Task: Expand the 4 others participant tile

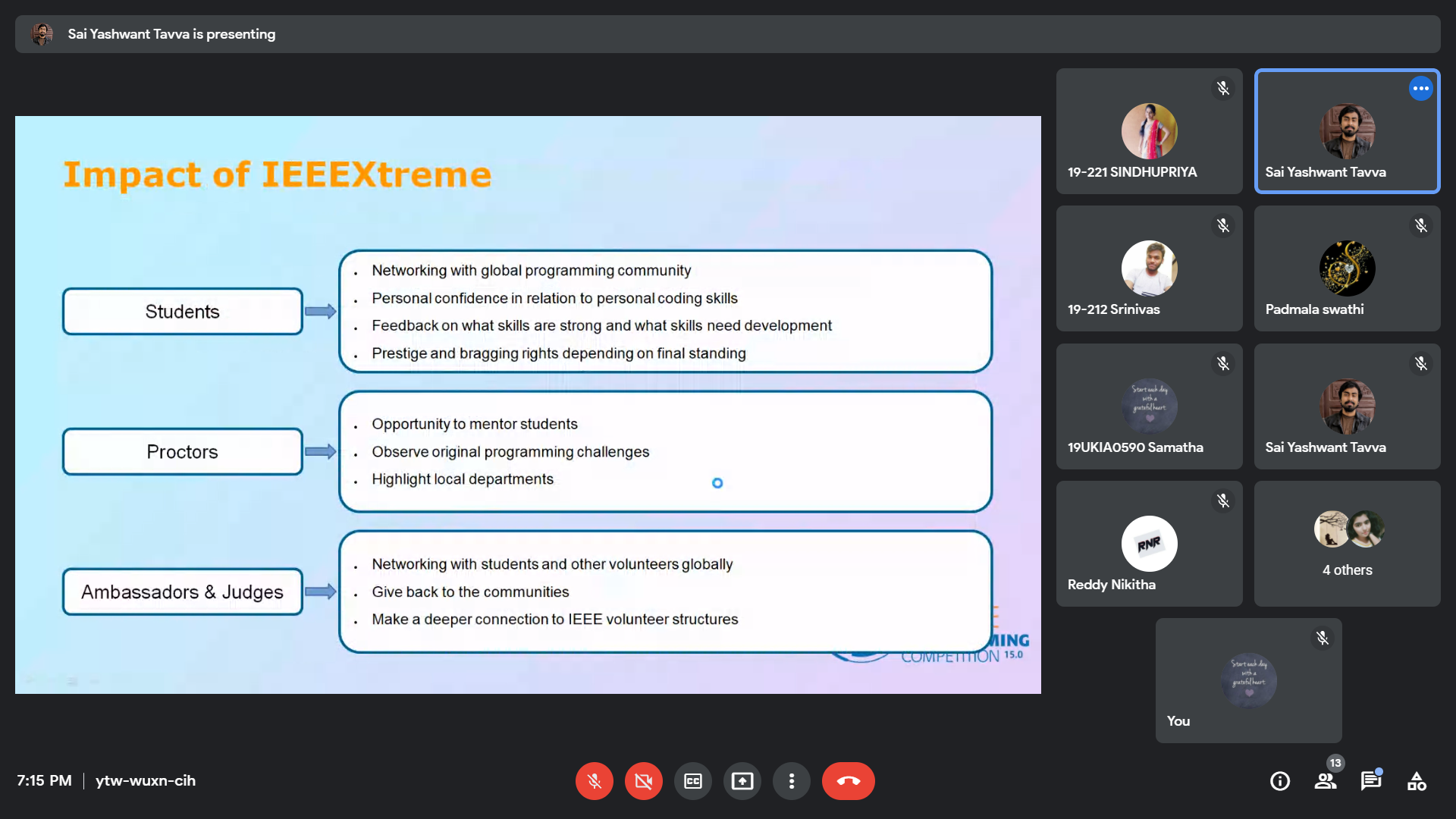Action: pos(1348,544)
